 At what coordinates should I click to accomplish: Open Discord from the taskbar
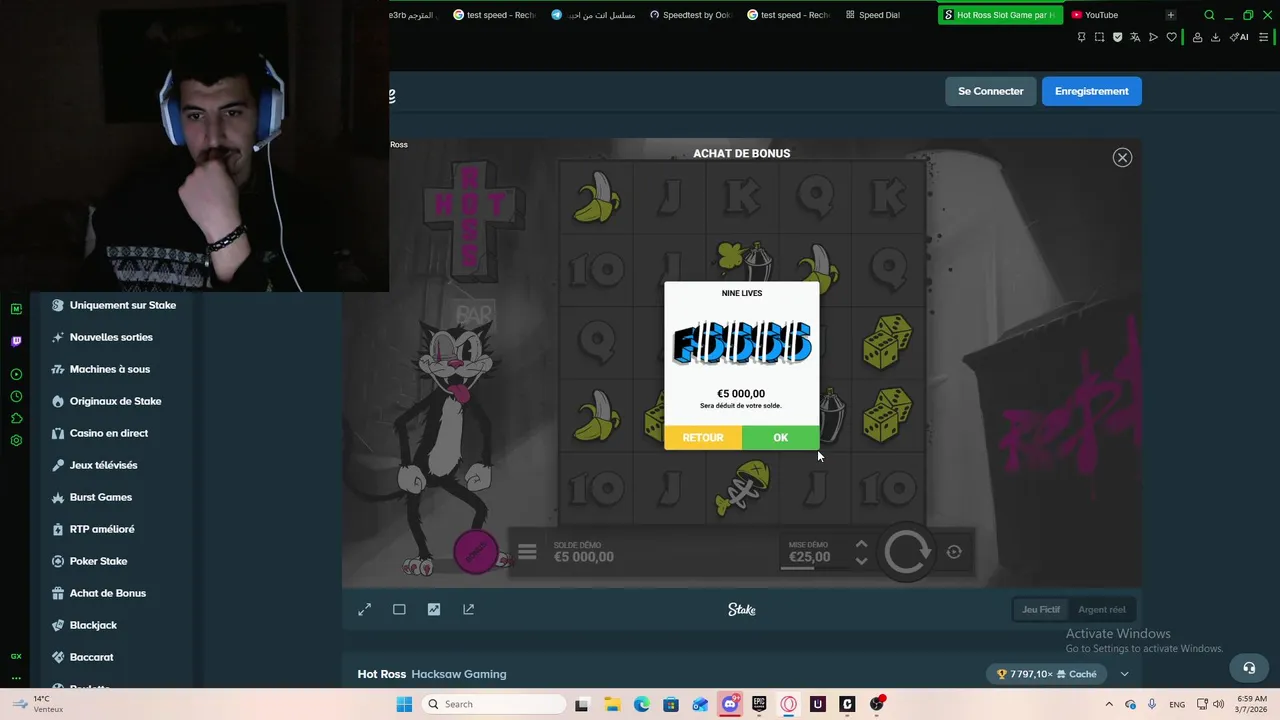(x=730, y=704)
